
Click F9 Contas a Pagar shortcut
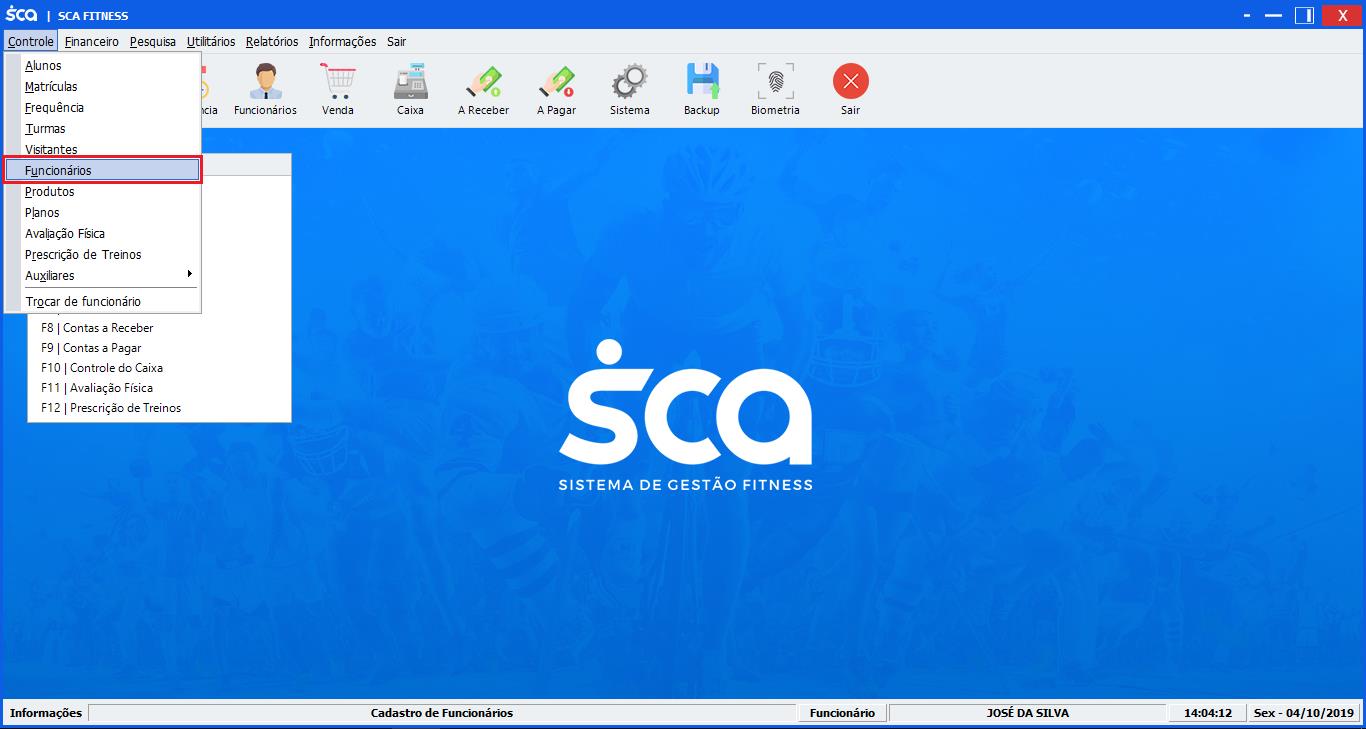click(x=91, y=347)
